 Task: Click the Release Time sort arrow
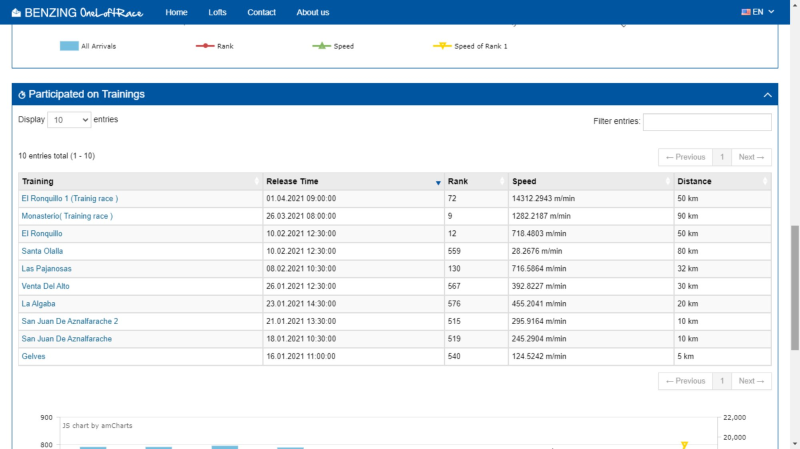[x=438, y=182]
